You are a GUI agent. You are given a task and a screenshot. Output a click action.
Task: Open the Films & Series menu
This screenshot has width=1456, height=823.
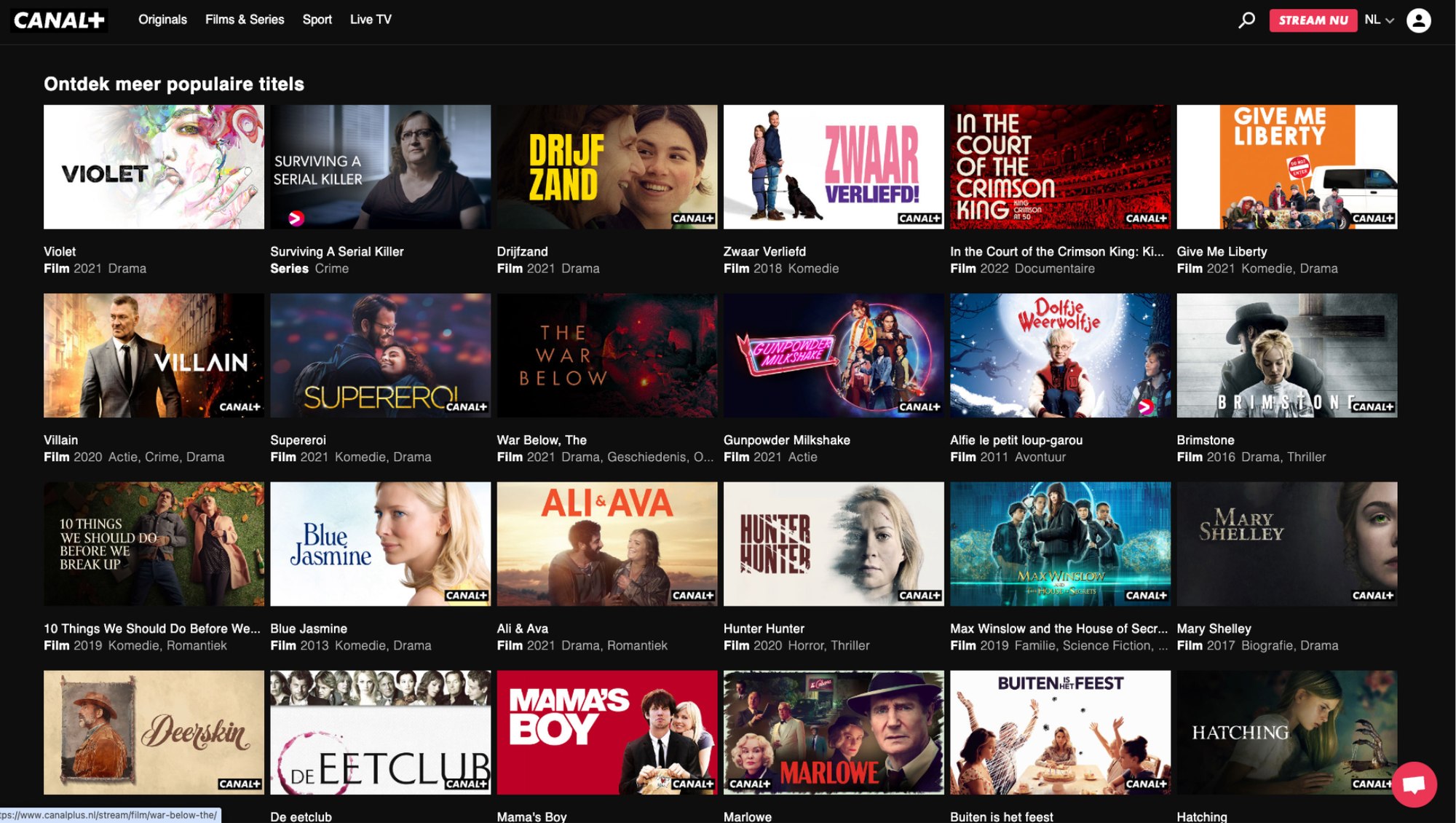click(x=245, y=20)
